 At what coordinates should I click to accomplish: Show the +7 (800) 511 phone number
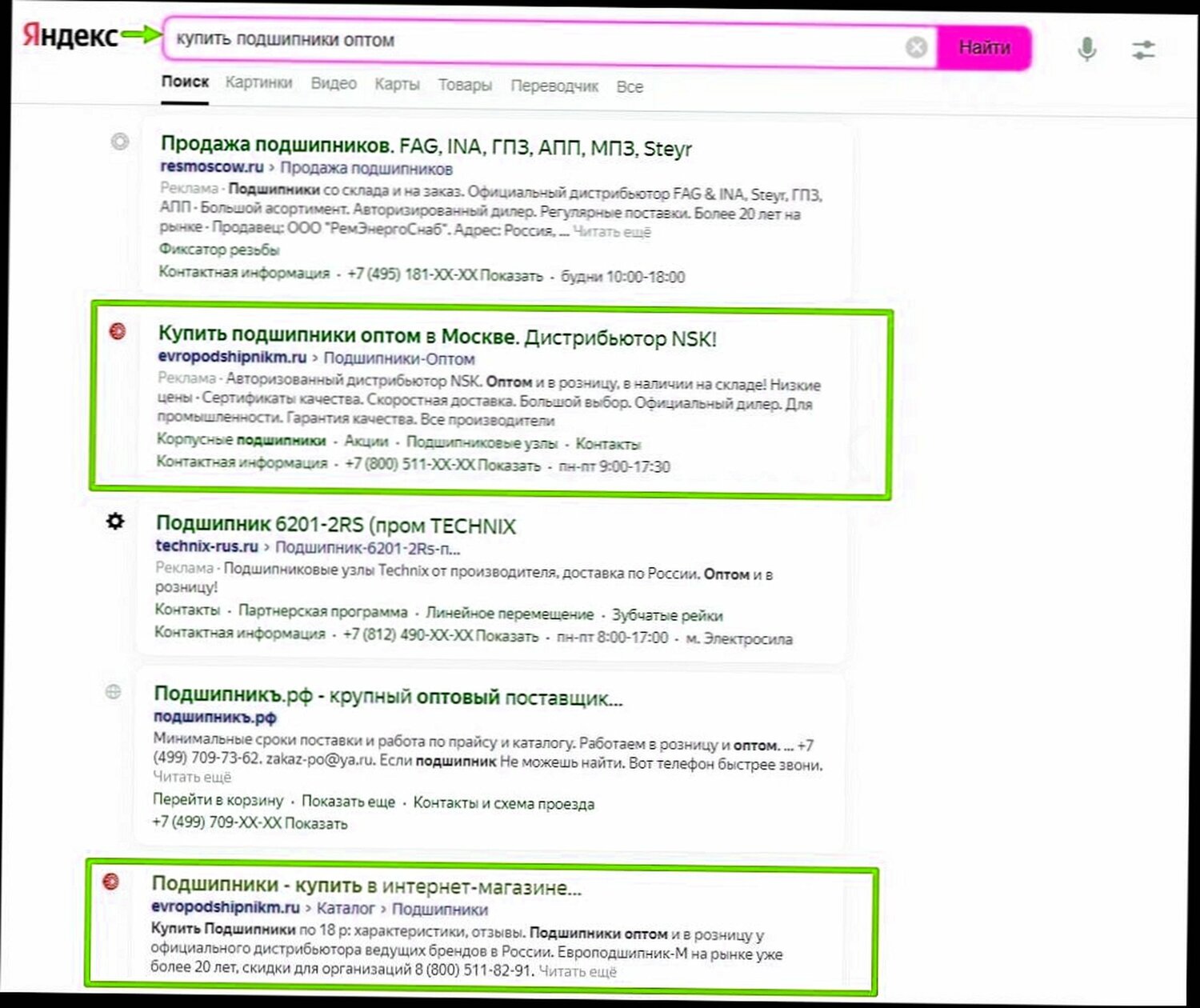[x=442, y=465]
